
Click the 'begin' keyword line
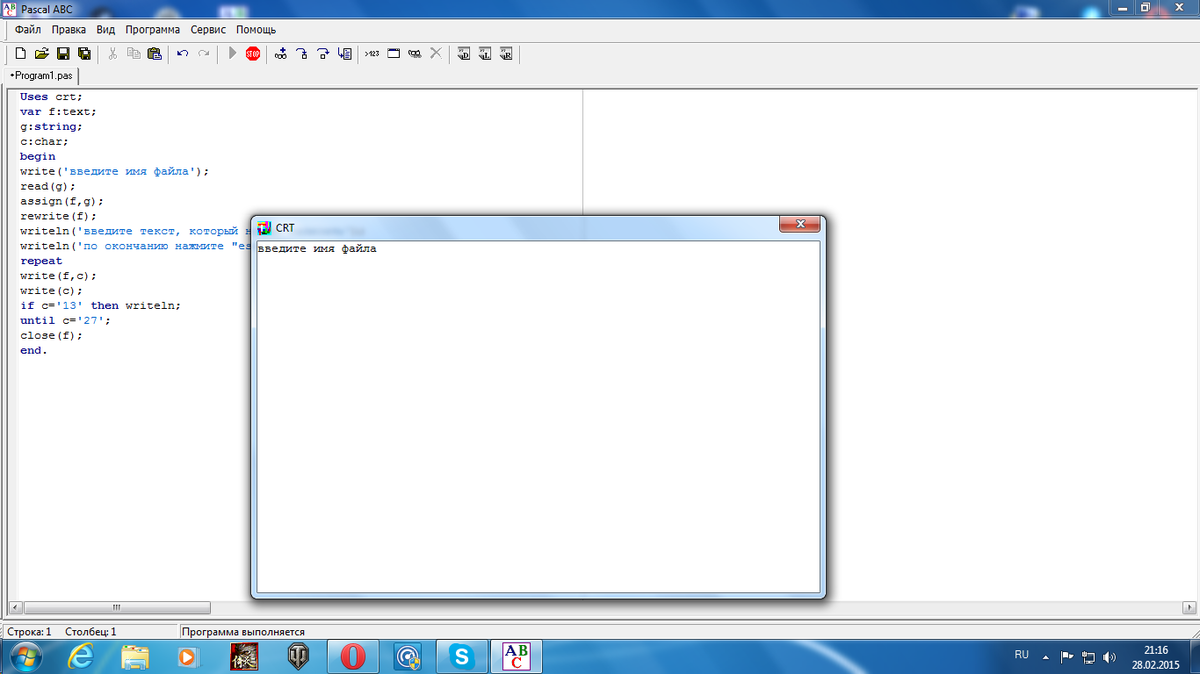click(38, 157)
